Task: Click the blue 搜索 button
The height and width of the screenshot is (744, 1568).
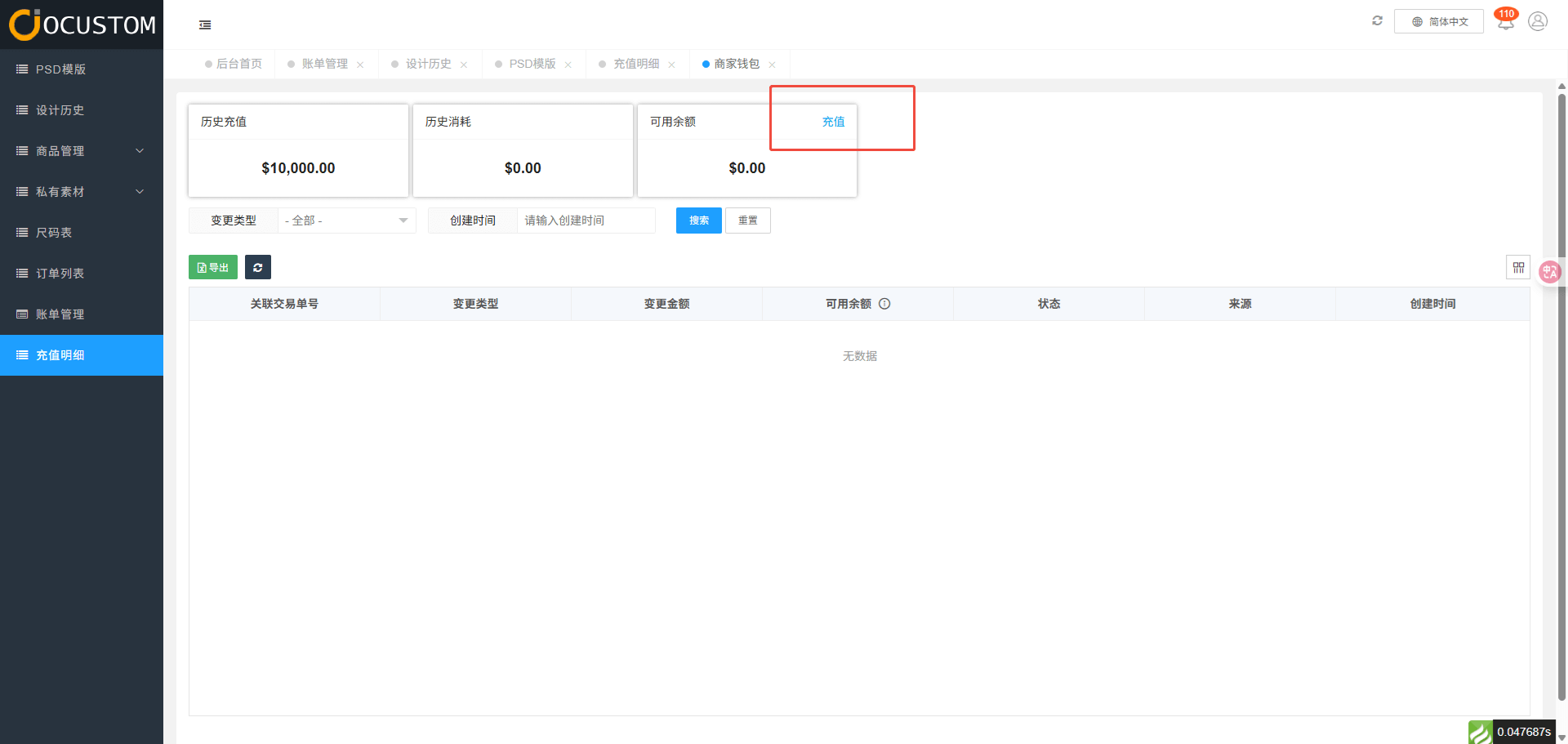Action: pyautogui.click(x=698, y=221)
